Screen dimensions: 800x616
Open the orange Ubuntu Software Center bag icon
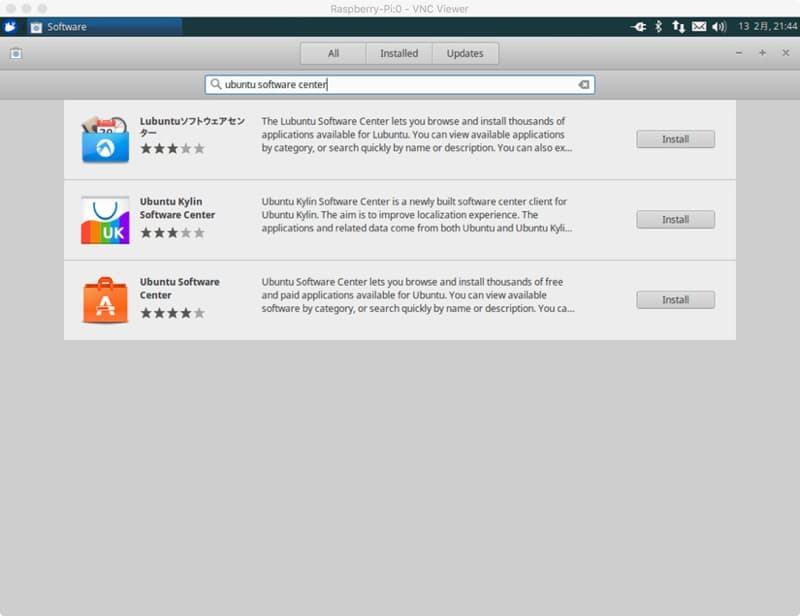tap(105, 300)
